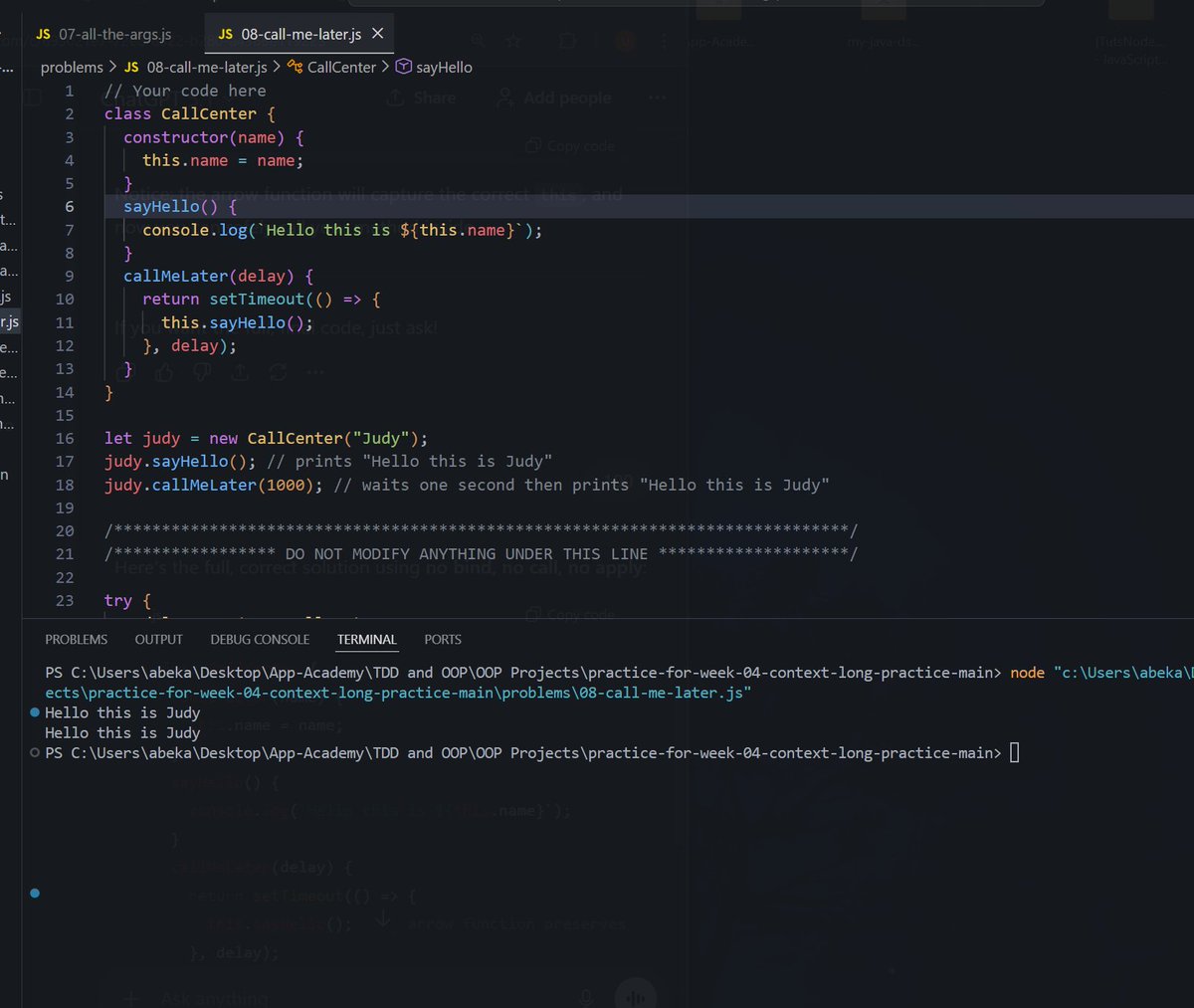Open the PORTS panel tab
This screenshot has height=1008, width=1194.
pyautogui.click(x=443, y=640)
